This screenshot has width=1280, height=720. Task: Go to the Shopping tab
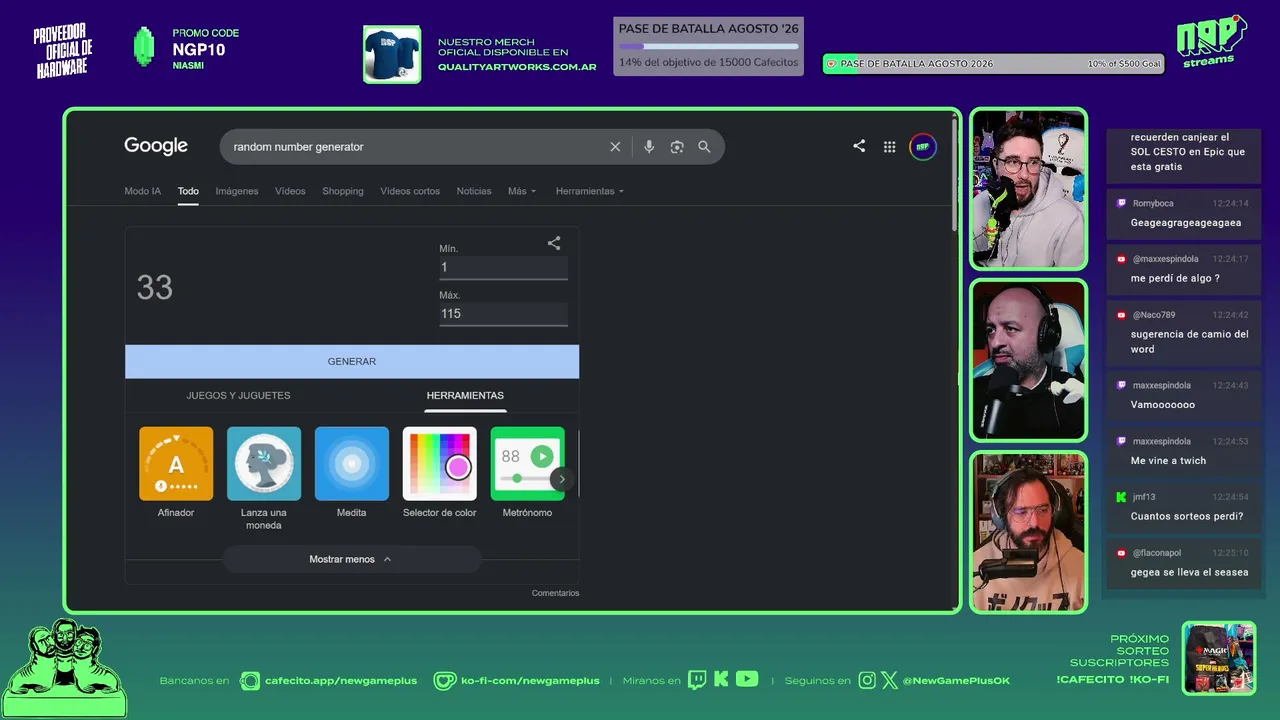(x=343, y=191)
